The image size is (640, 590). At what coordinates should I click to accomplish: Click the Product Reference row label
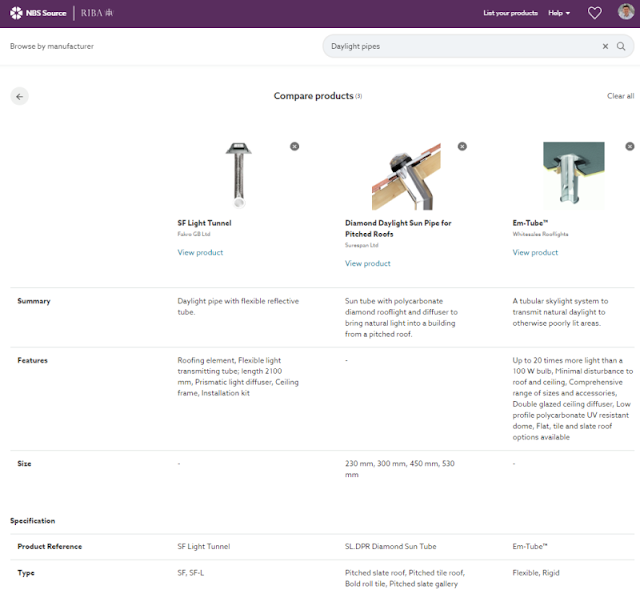49,546
